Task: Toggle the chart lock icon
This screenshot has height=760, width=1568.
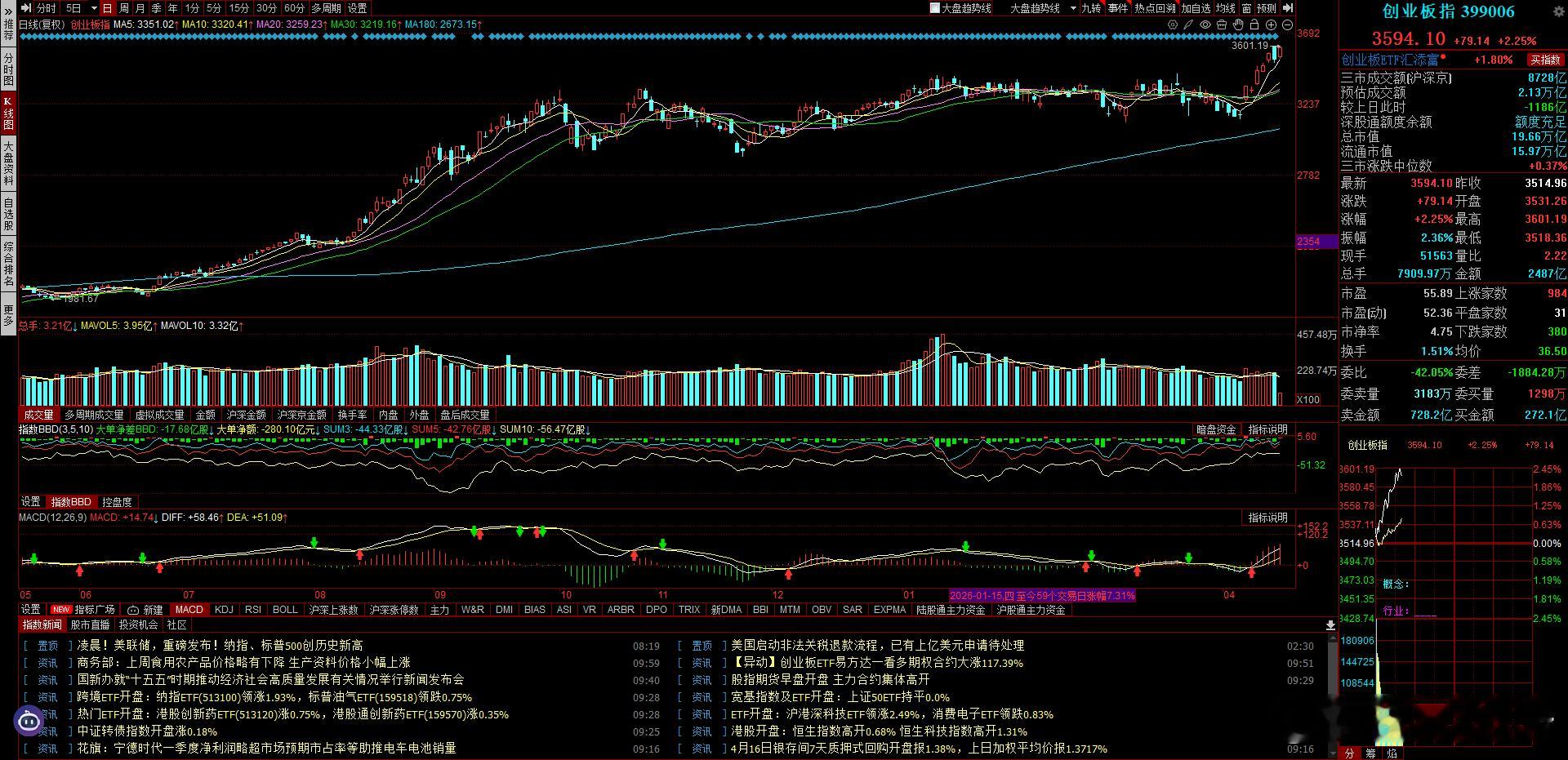Action: [x=1254, y=24]
